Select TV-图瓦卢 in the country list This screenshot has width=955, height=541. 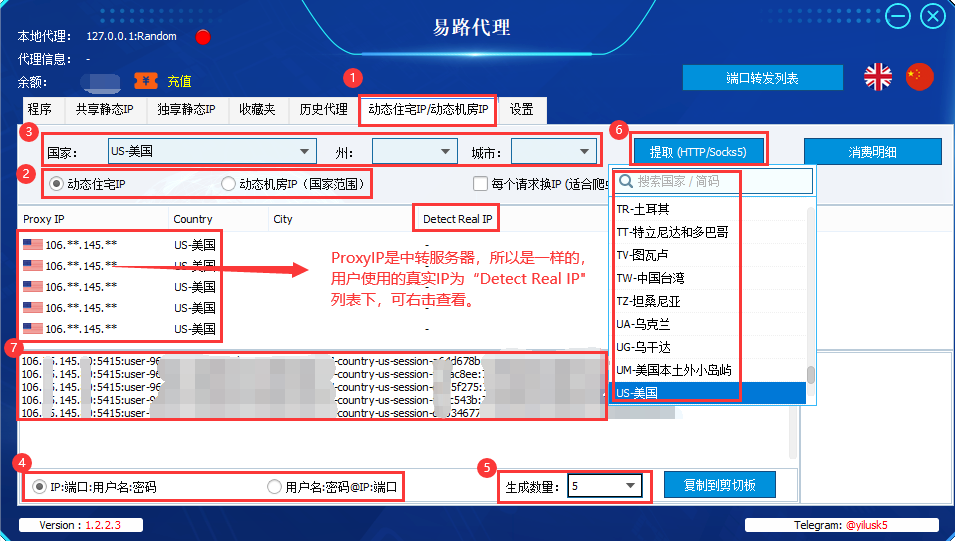[708, 255]
